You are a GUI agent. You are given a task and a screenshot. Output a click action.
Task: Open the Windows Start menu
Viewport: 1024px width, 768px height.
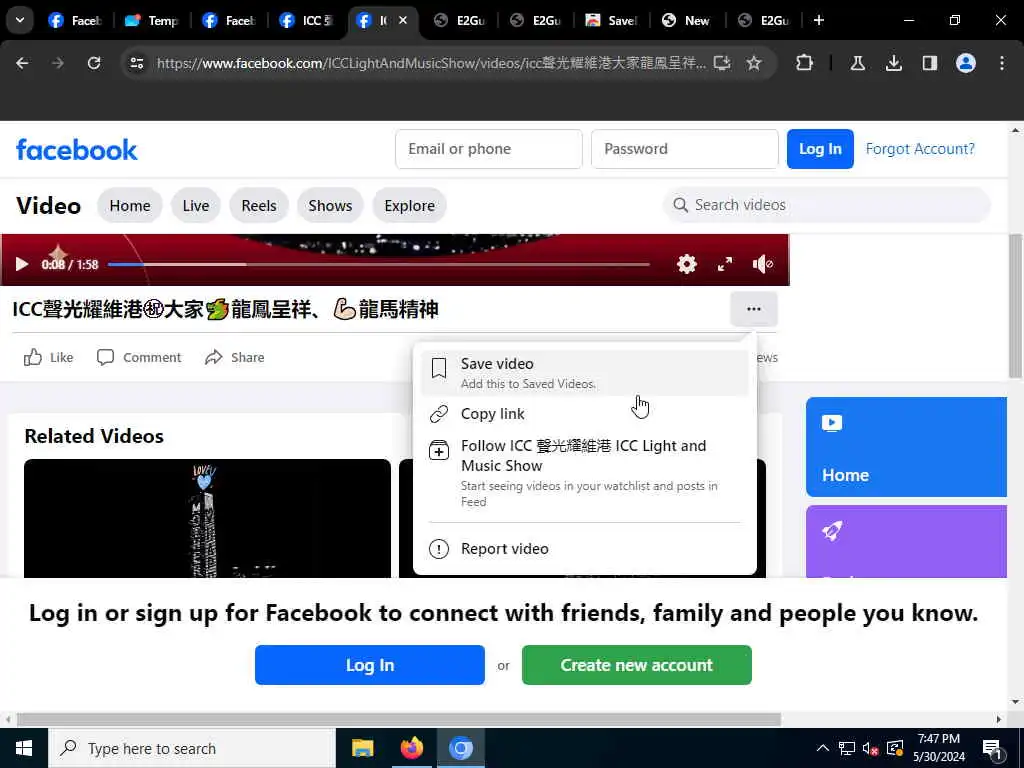[x=24, y=748]
